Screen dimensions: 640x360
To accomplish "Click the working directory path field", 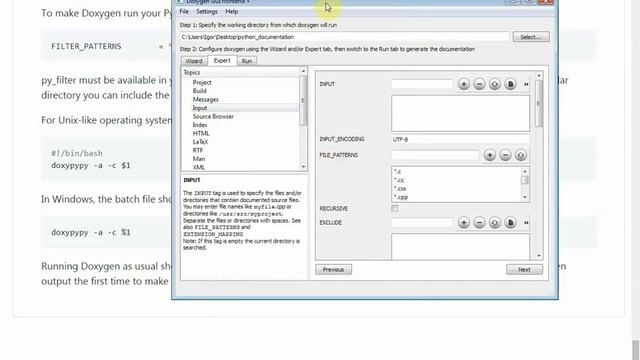I will click(345, 37).
